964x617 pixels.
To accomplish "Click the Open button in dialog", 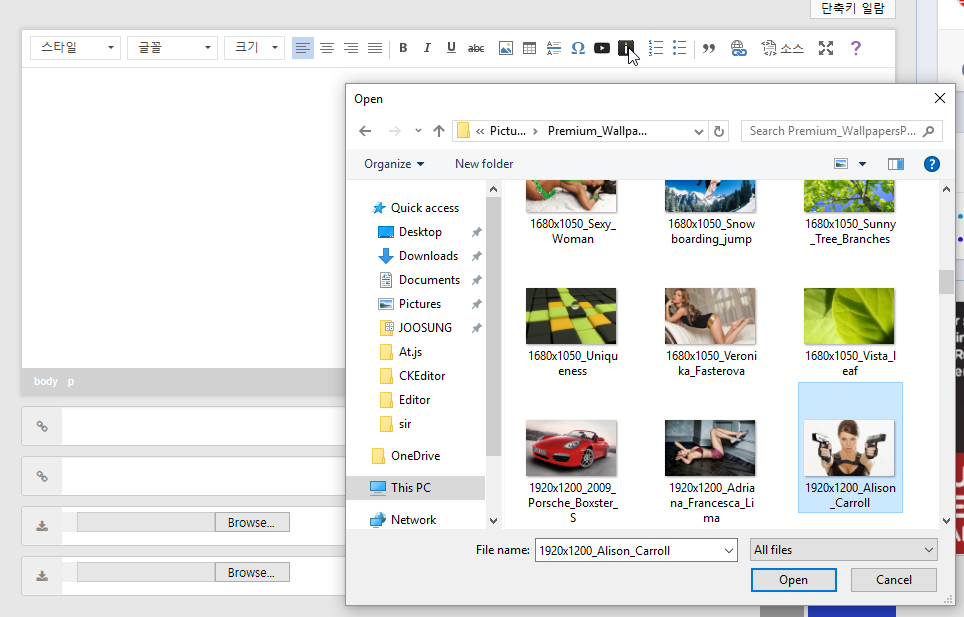I will pyautogui.click(x=793, y=580).
